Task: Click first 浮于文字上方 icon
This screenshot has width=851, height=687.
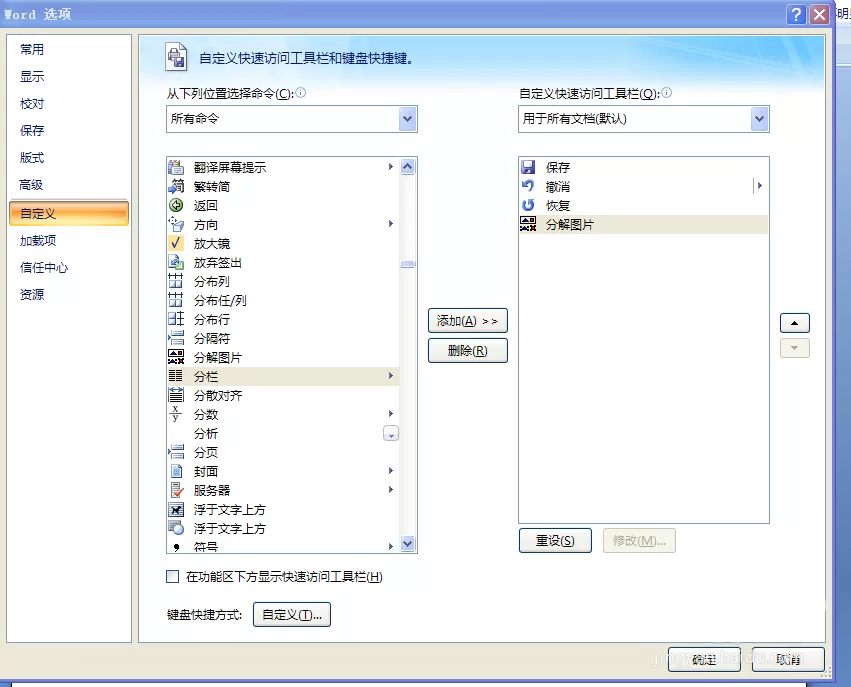Action: click(x=176, y=509)
